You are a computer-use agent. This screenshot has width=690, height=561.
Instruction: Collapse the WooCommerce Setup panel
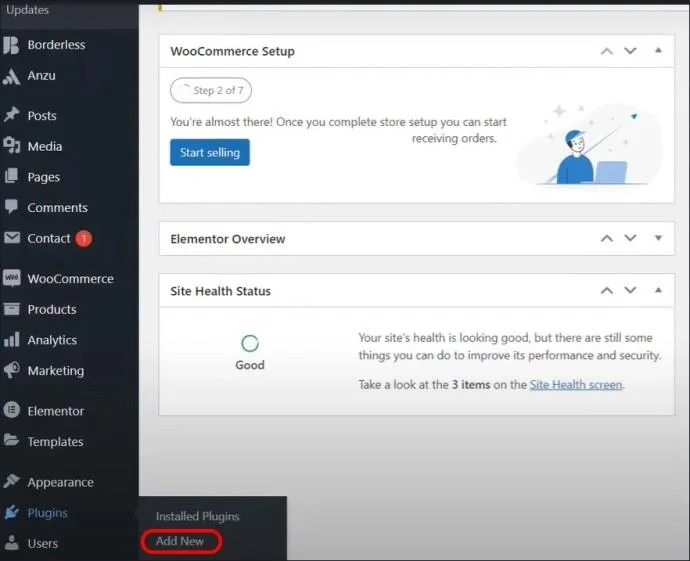[x=658, y=51]
